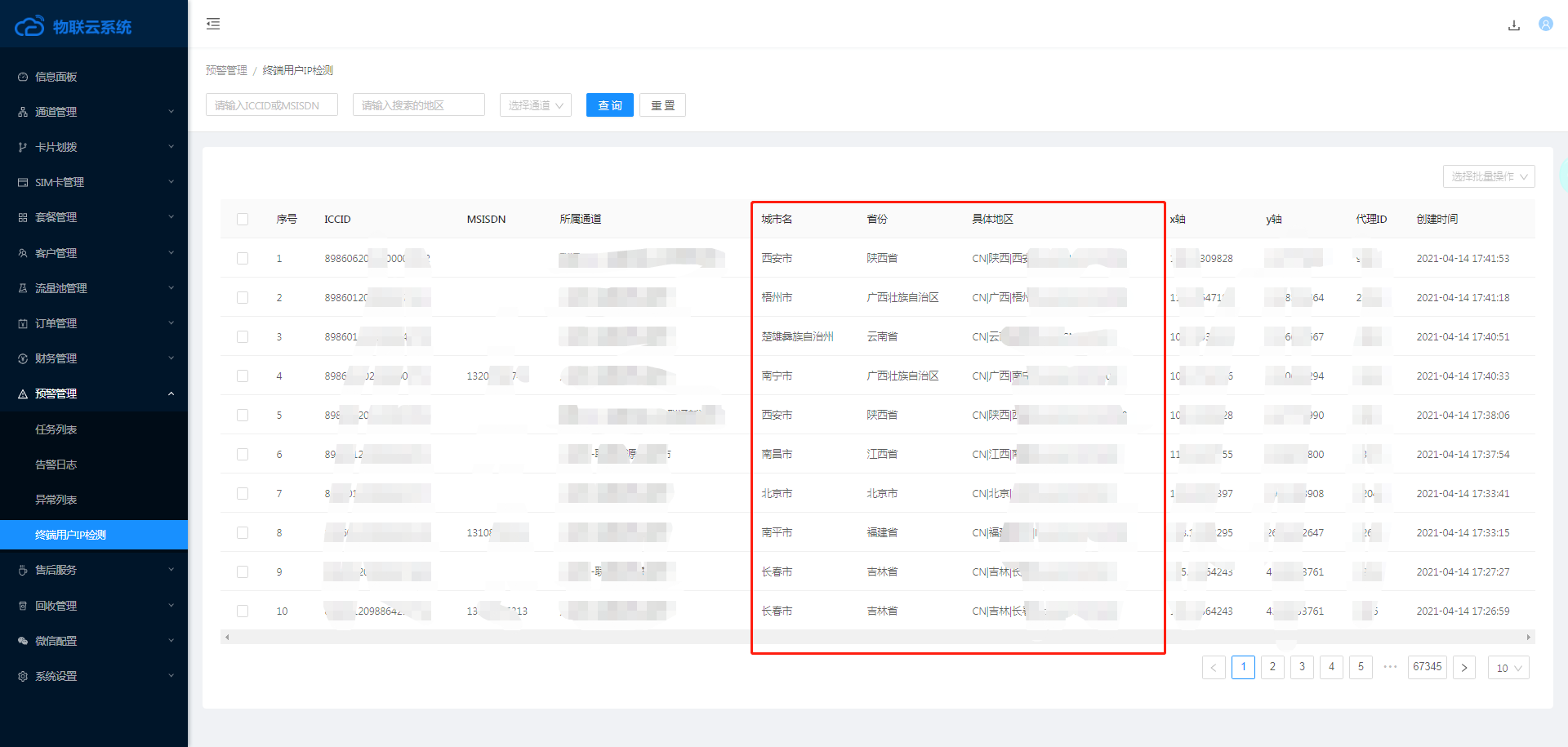Viewport: 1568px width, 747px height.
Task: Check the checkbox for row 5
Action: (x=243, y=415)
